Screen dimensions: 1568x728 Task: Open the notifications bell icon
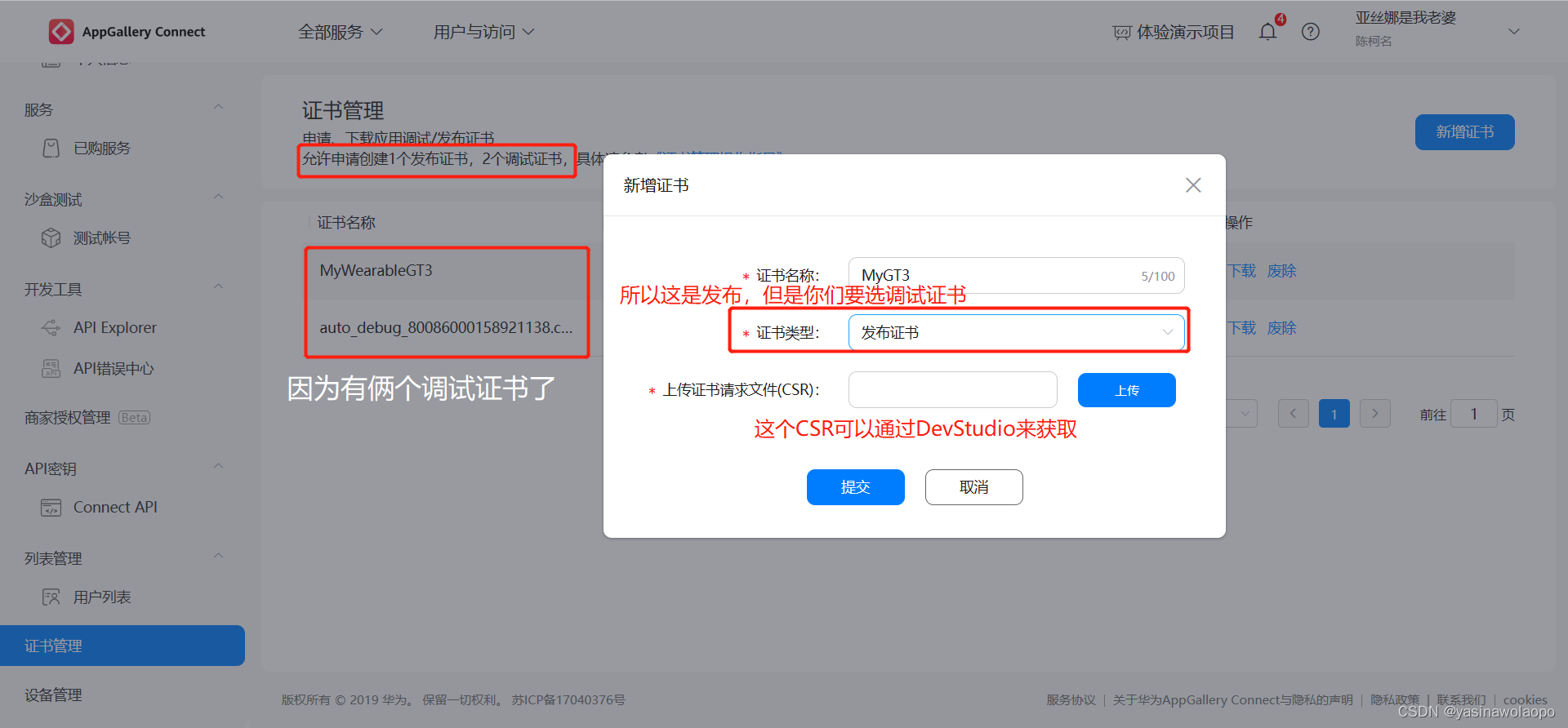1267,32
